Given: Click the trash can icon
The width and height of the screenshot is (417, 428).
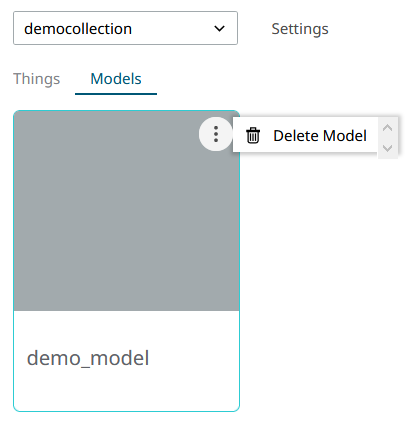Looking at the screenshot, I should [253, 135].
